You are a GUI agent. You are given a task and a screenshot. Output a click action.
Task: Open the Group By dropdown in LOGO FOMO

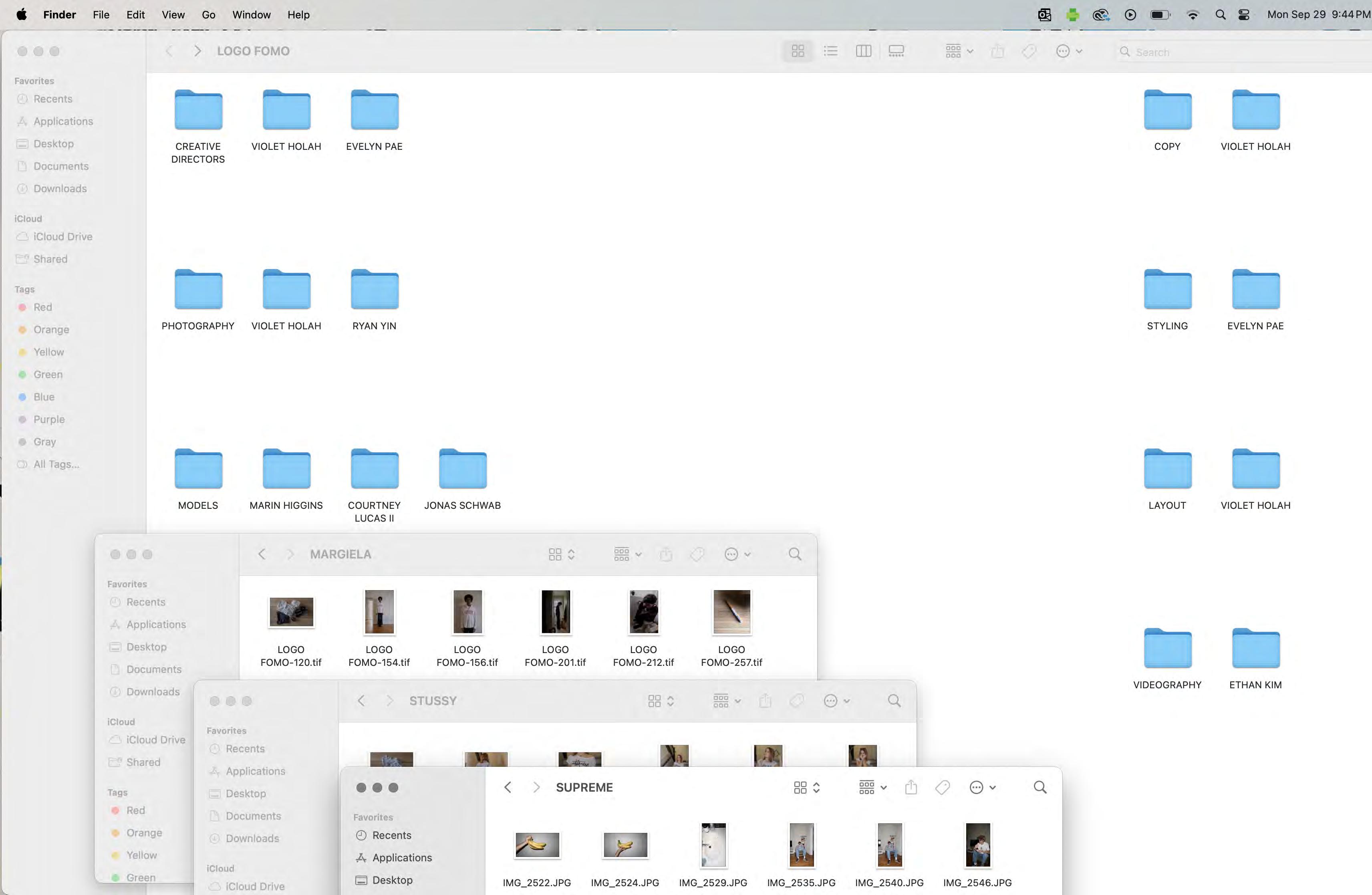pyautogui.click(x=959, y=51)
